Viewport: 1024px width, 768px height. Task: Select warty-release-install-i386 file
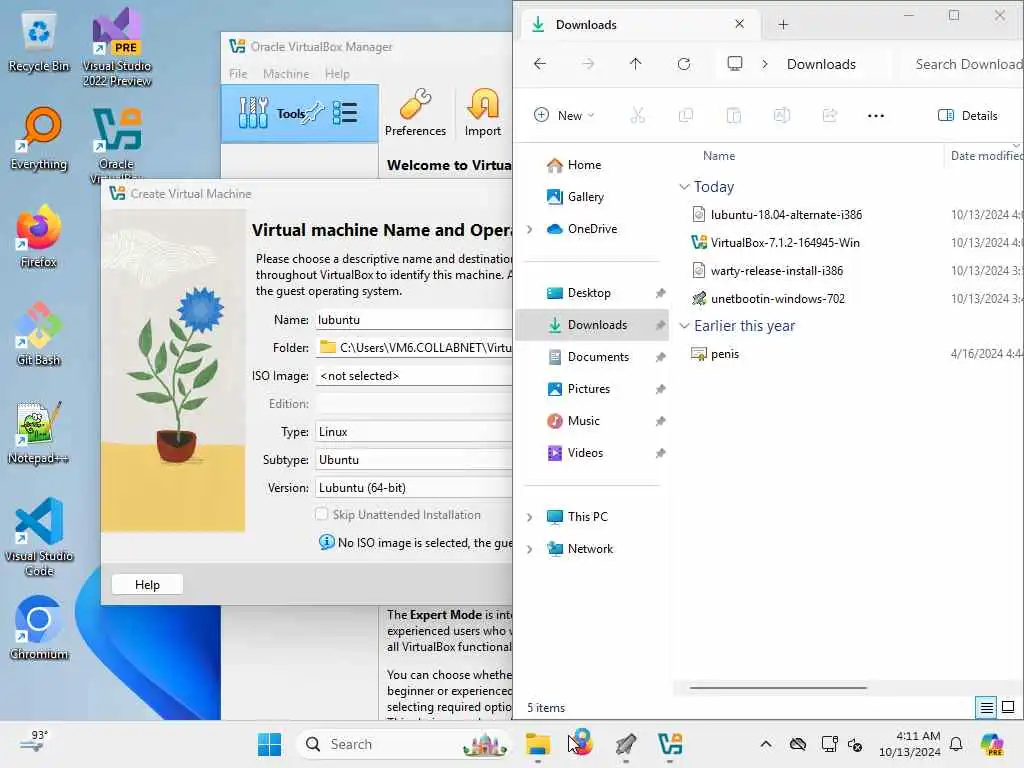click(x=776, y=271)
